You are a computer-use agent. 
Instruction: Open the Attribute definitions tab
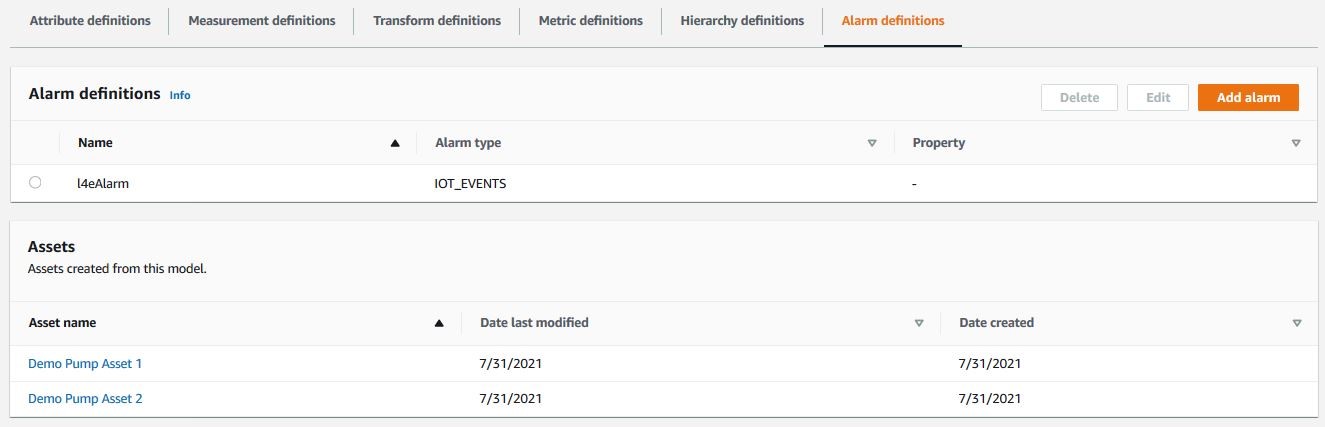[x=90, y=21]
